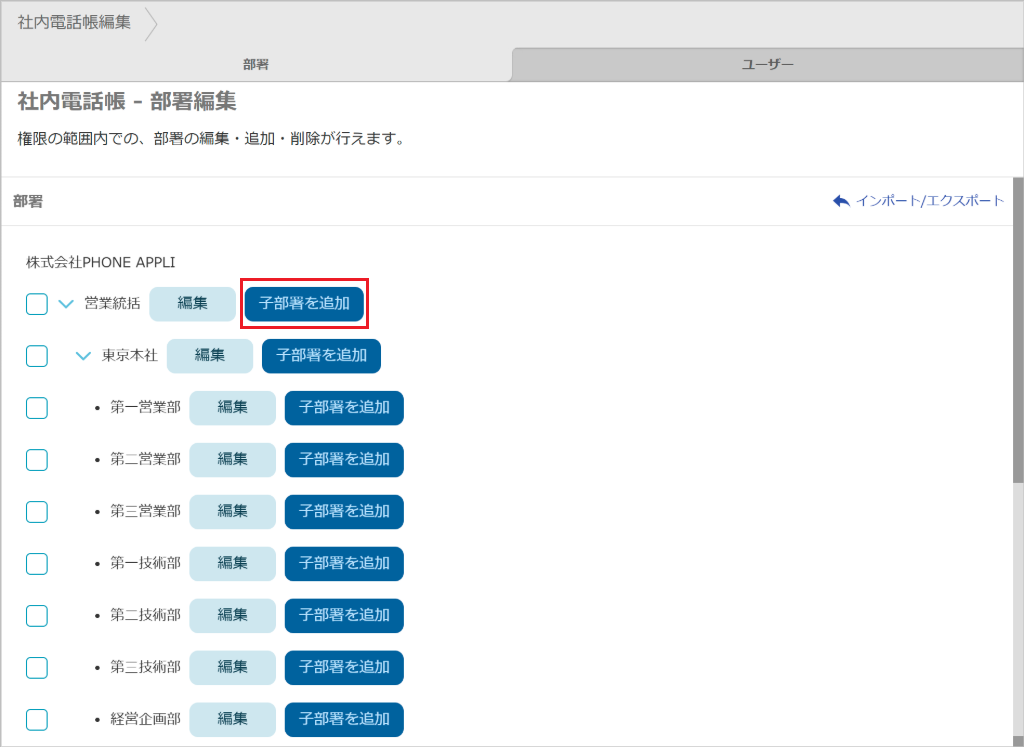Select the 第三技術部 checkbox
1024x747 pixels.
point(37,667)
